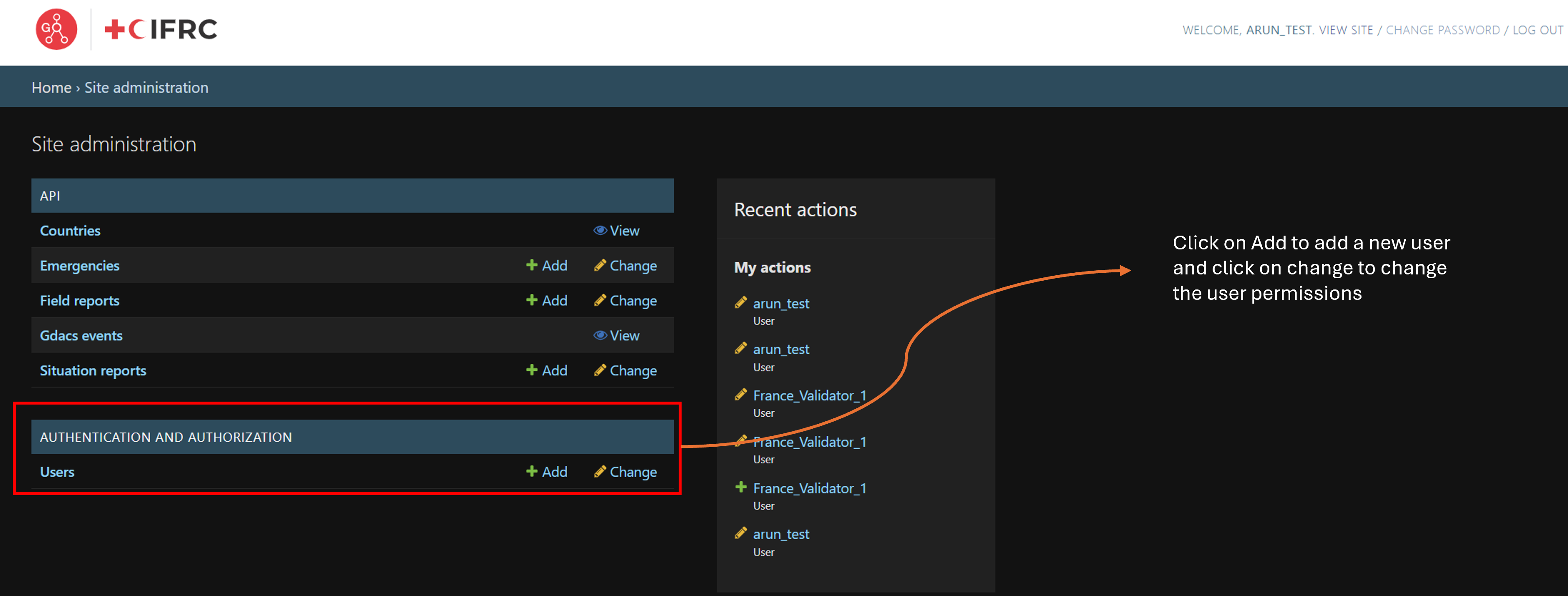The image size is (1568, 596).
Task: Open the first arun_test recent action
Action: click(781, 304)
